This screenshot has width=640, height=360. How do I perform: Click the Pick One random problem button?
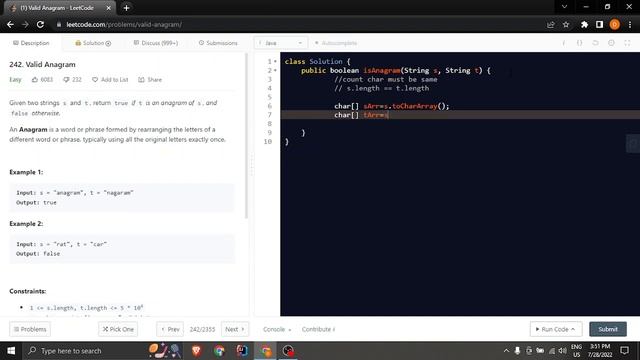pyautogui.click(x=118, y=329)
